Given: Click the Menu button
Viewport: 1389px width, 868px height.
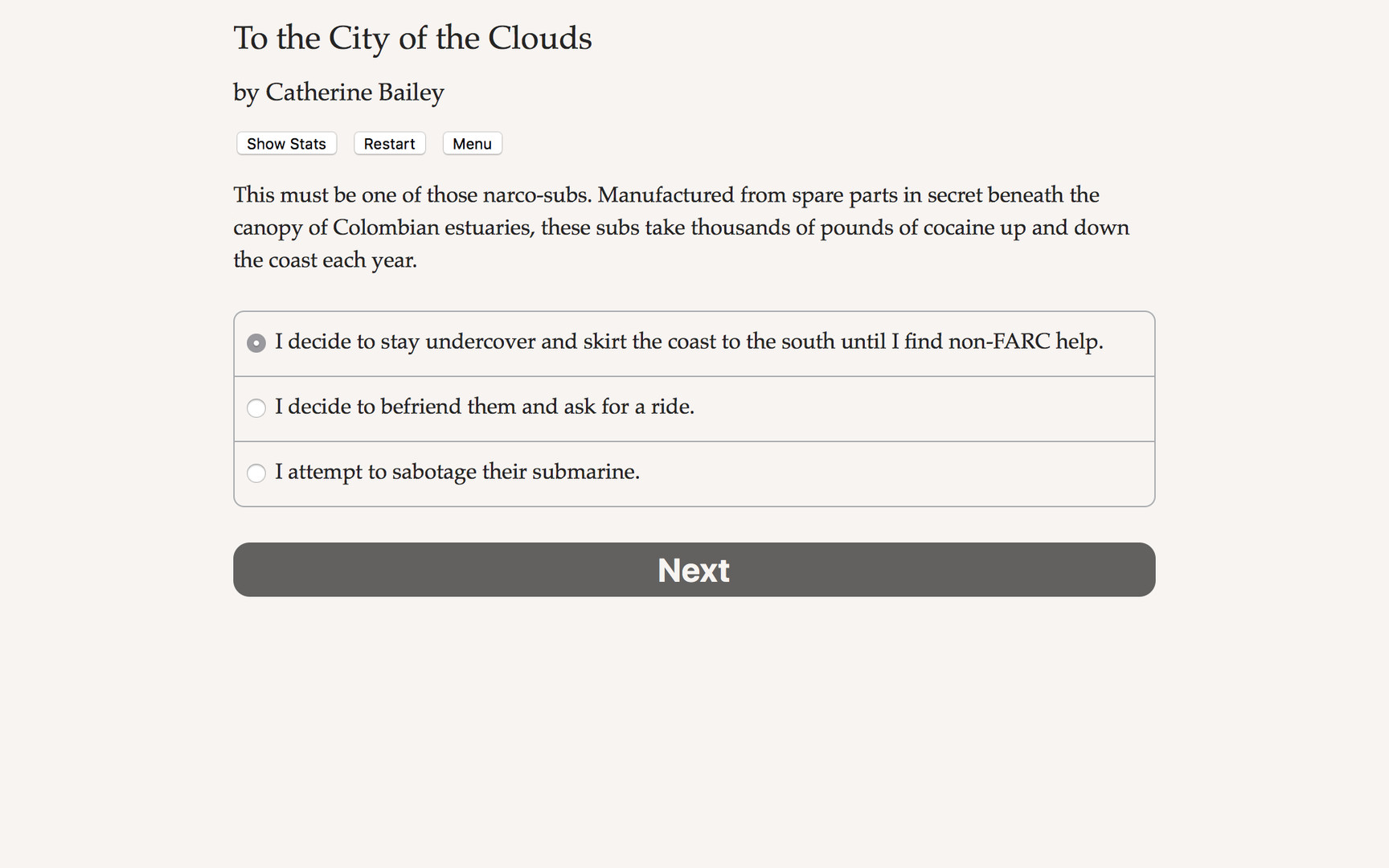Looking at the screenshot, I should click(x=472, y=143).
